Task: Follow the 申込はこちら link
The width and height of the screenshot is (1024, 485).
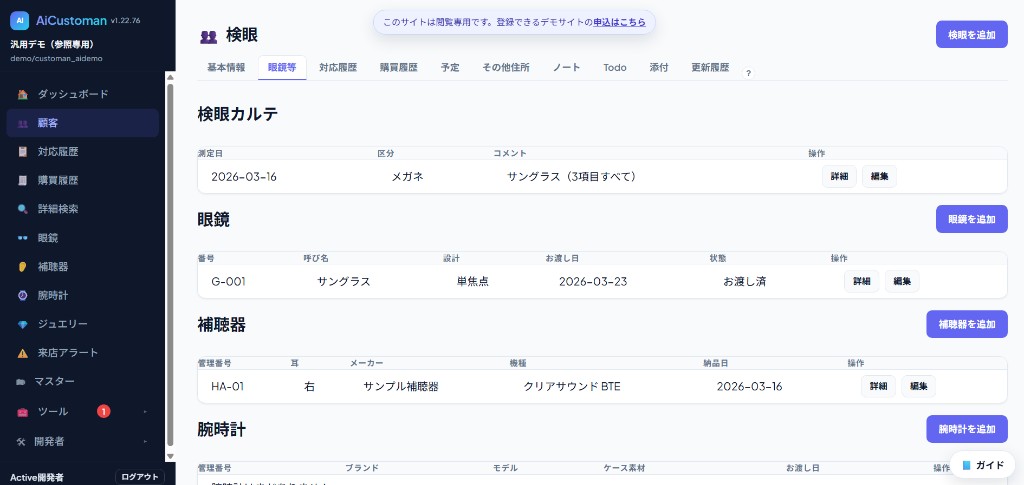Action: pyautogui.click(x=619, y=22)
